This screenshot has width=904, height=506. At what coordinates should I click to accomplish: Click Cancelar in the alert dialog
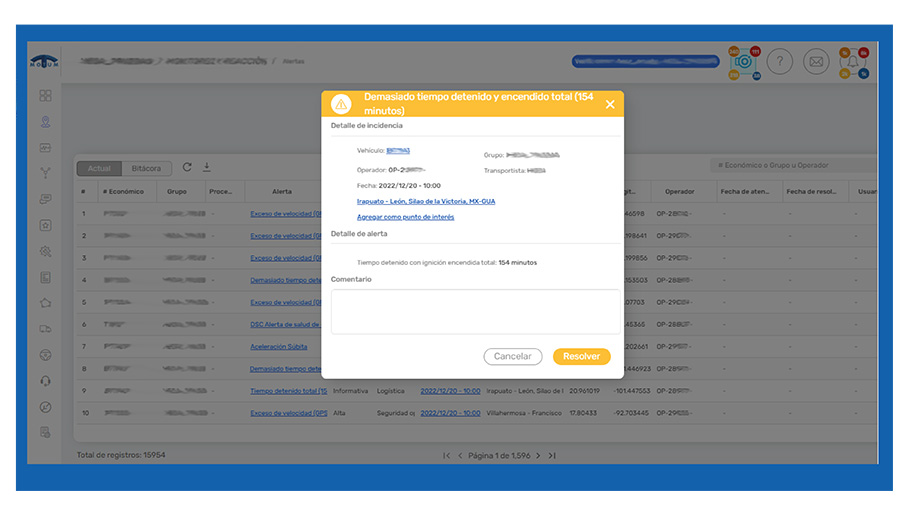(513, 356)
